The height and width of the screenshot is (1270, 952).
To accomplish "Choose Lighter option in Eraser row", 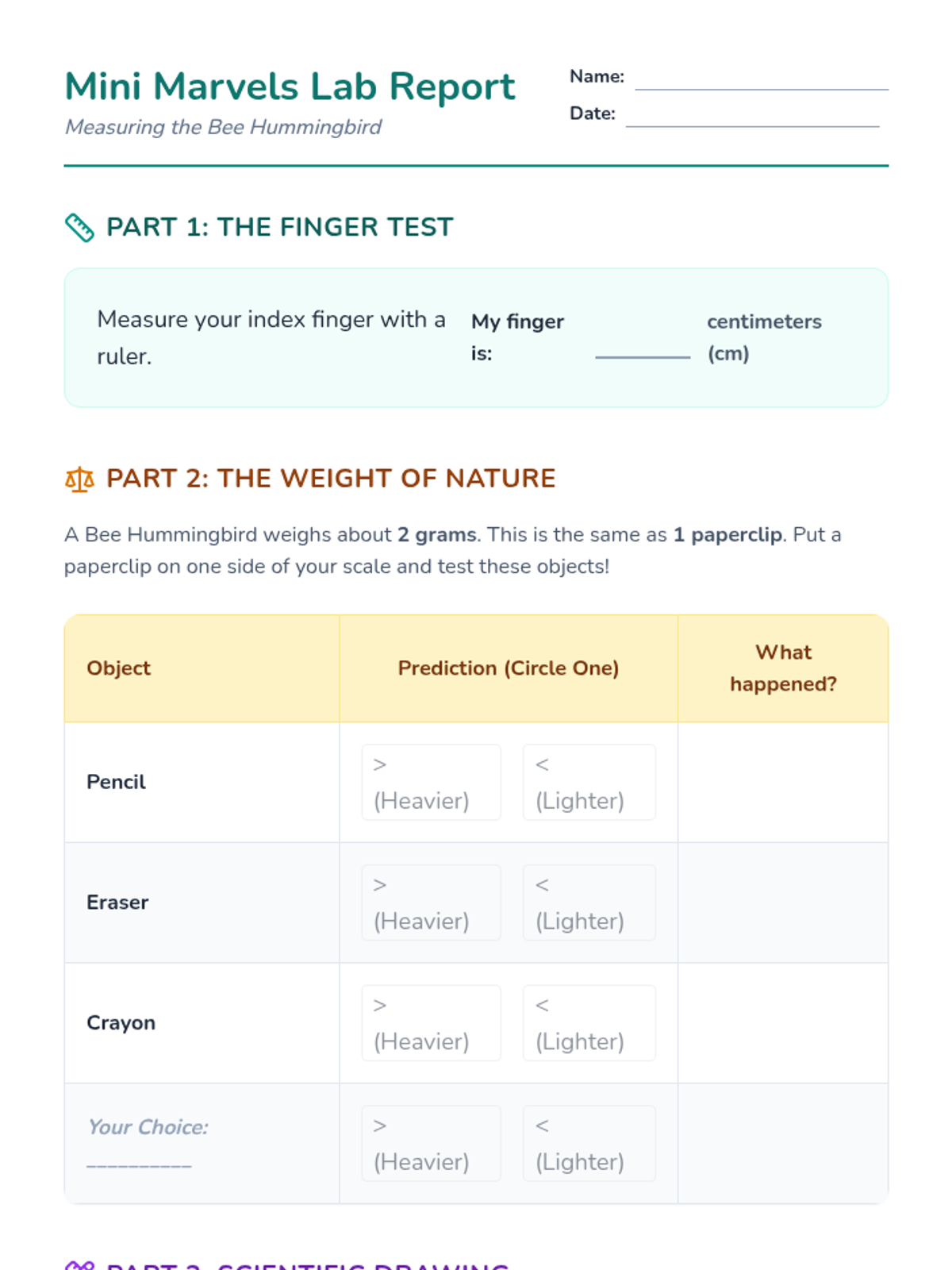I will pos(589,902).
